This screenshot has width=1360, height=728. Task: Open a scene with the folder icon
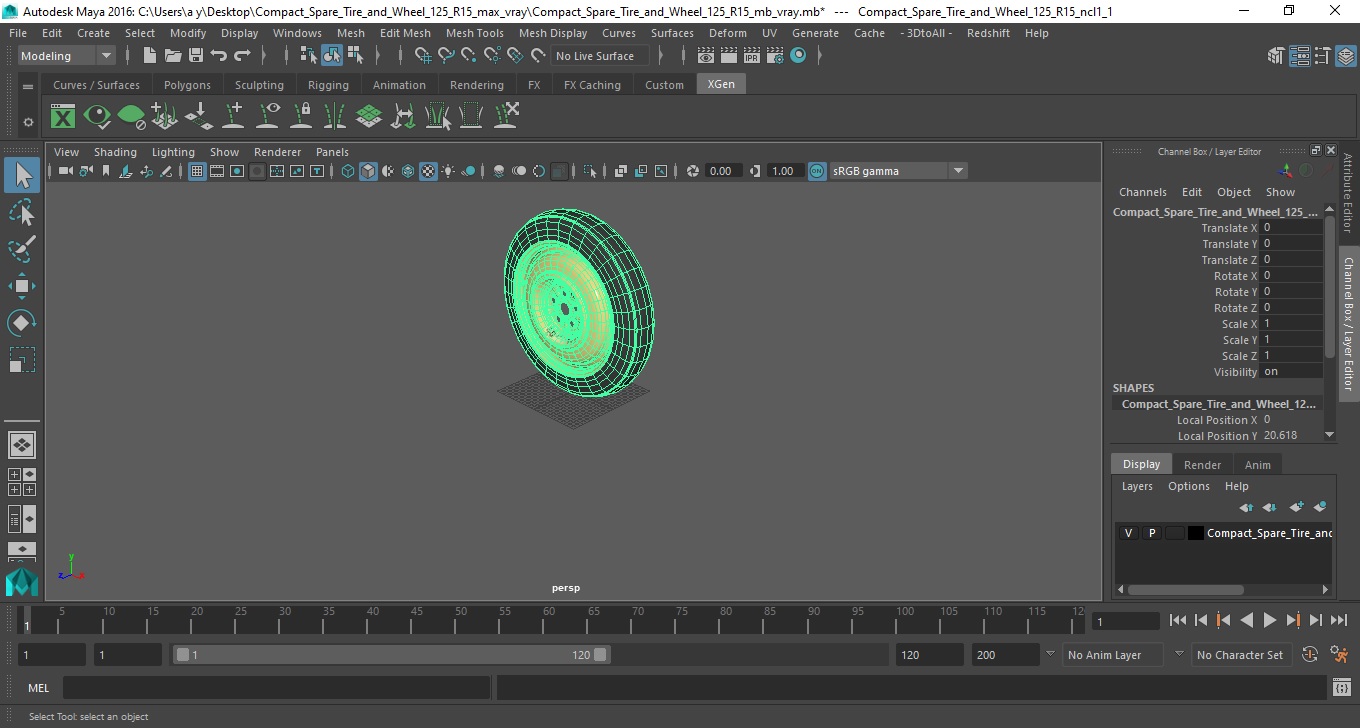coord(173,56)
